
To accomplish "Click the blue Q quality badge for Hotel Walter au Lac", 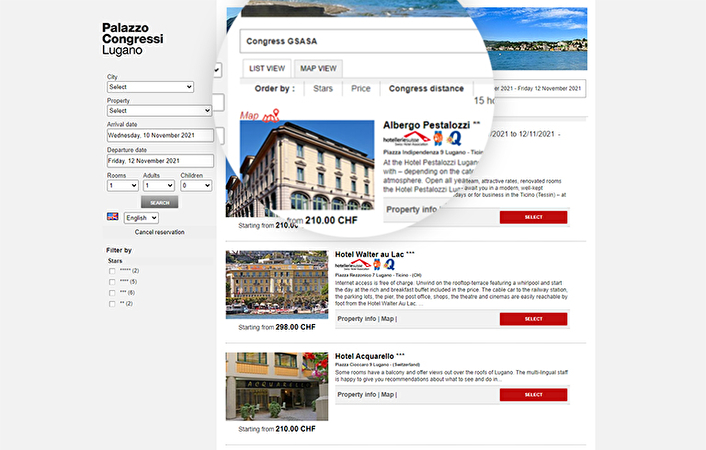I will click(x=389, y=264).
